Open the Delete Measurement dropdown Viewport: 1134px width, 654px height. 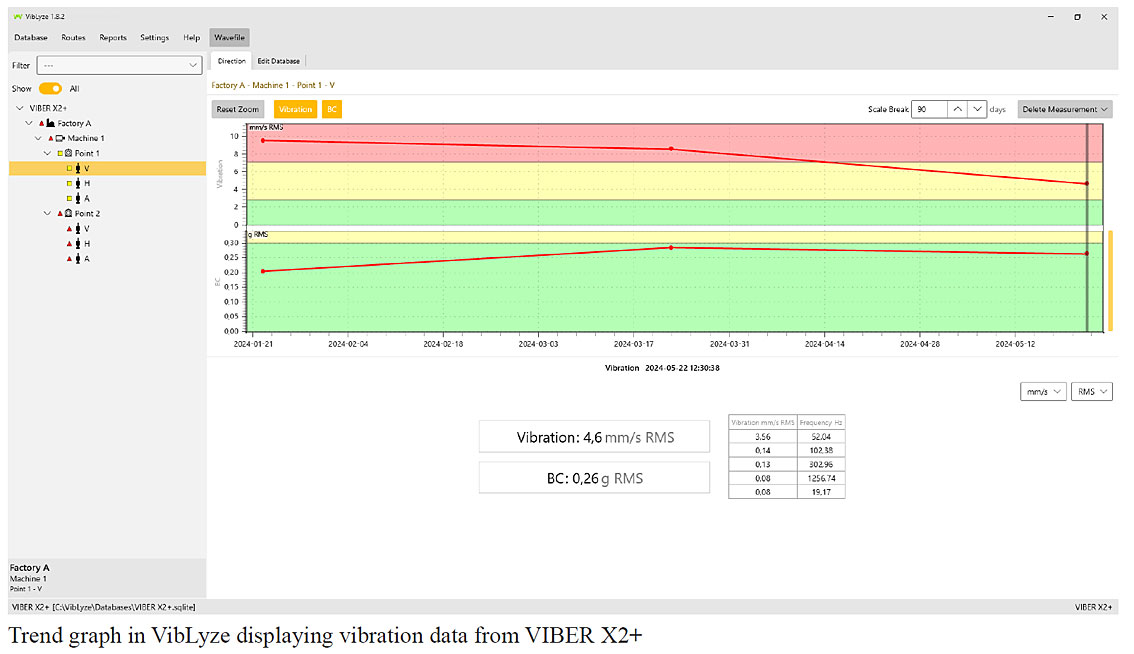coord(1065,109)
